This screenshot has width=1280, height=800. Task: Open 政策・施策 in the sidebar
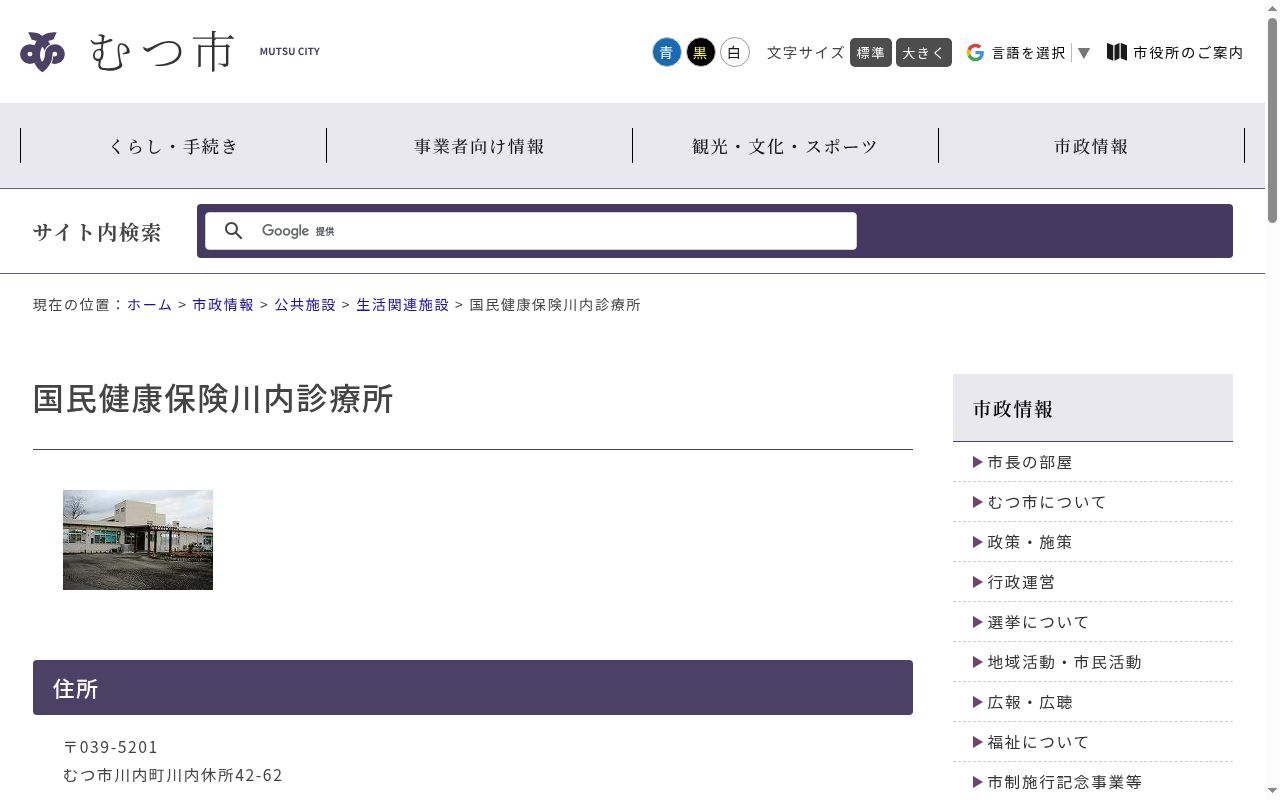coord(1030,542)
